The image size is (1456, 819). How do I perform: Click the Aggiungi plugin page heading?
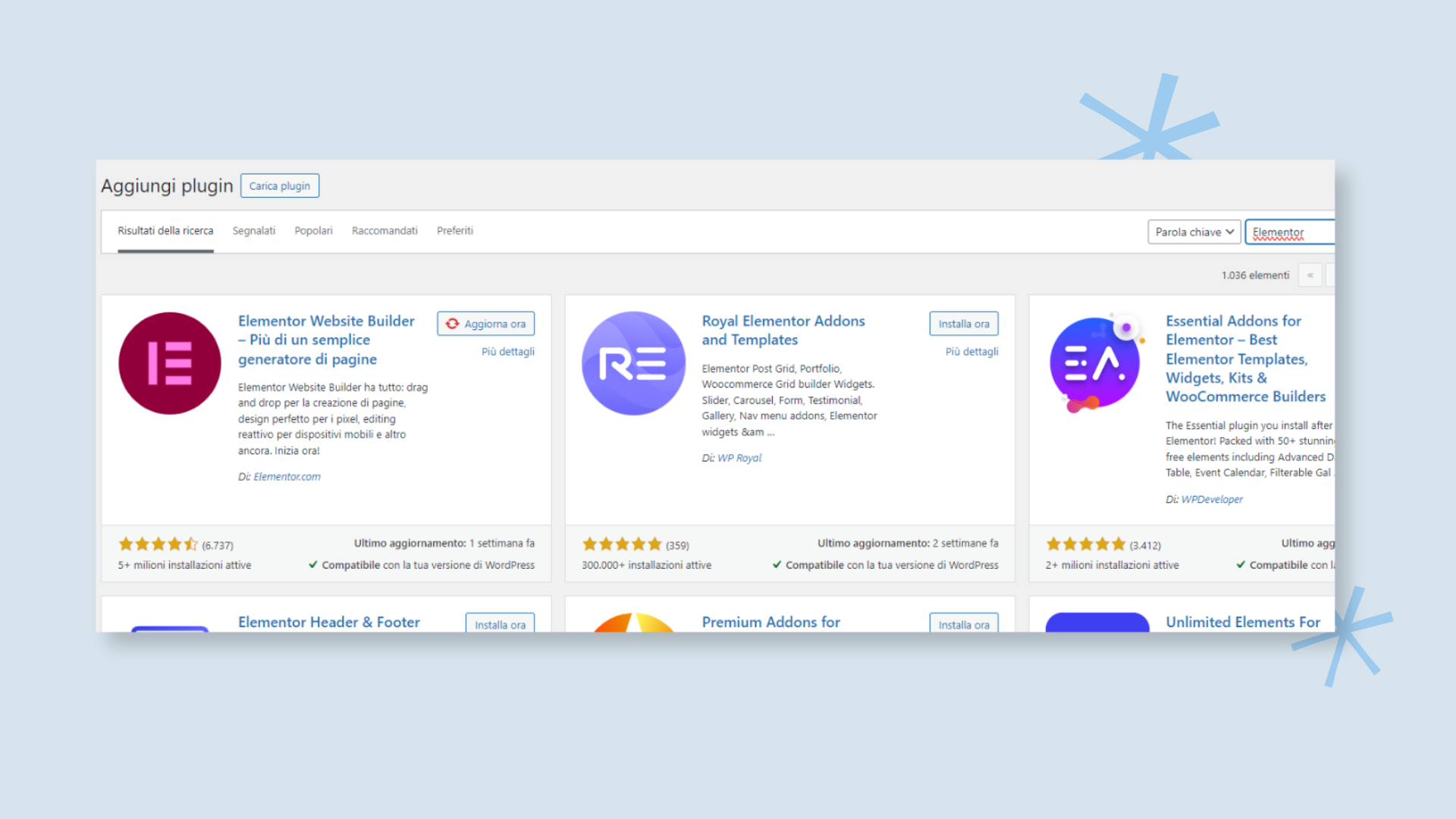pyautogui.click(x=167, y=186)
